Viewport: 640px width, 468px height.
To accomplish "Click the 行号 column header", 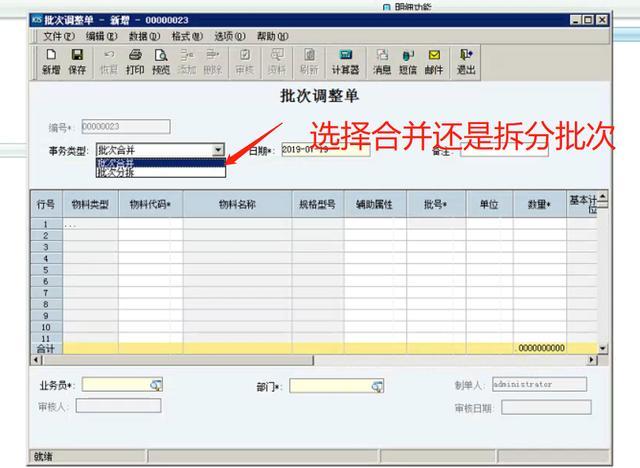I will click(x=47, y=204).
